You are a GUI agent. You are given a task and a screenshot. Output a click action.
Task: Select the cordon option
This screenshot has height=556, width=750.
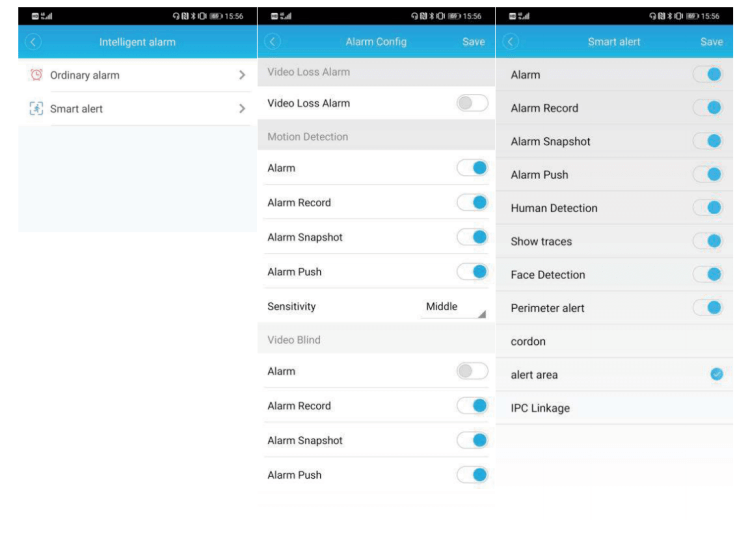[x=614, y=341]
